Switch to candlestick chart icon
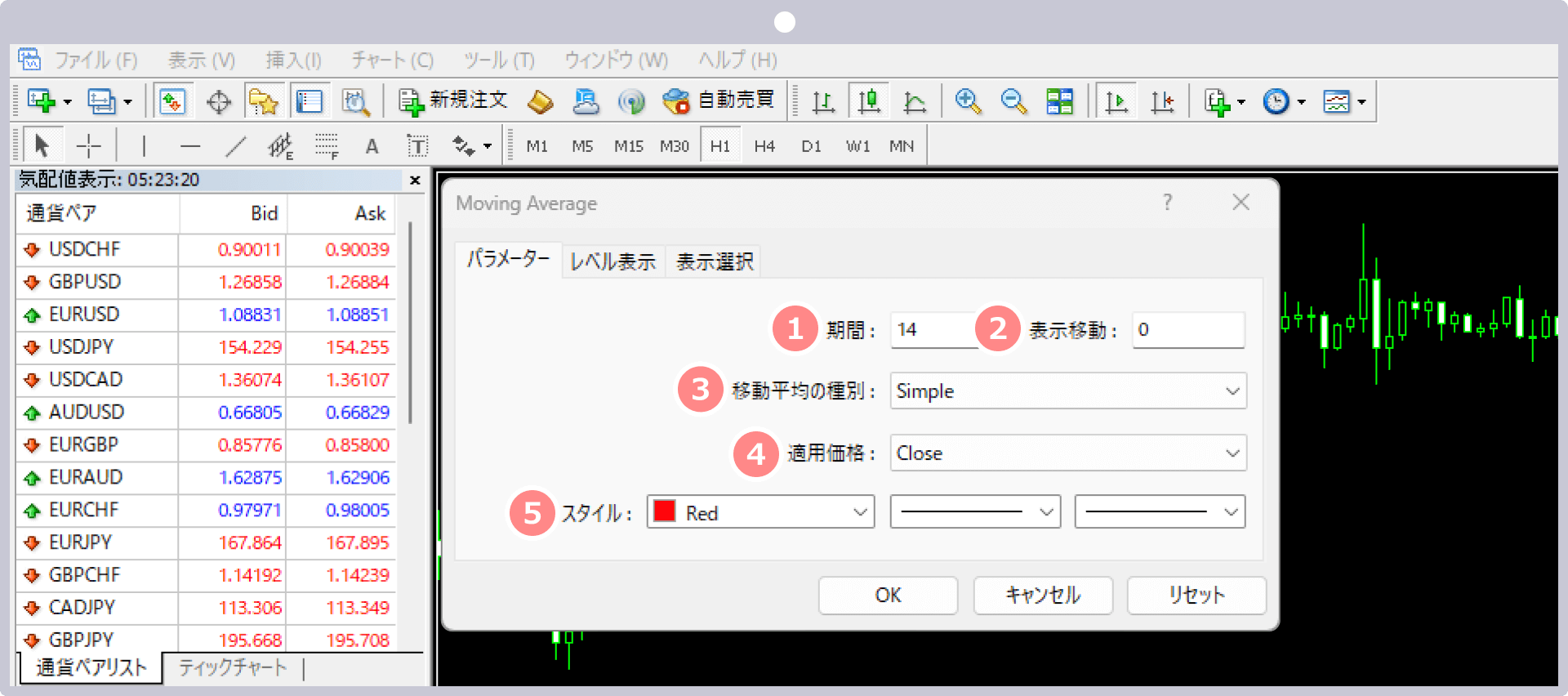 869,101
